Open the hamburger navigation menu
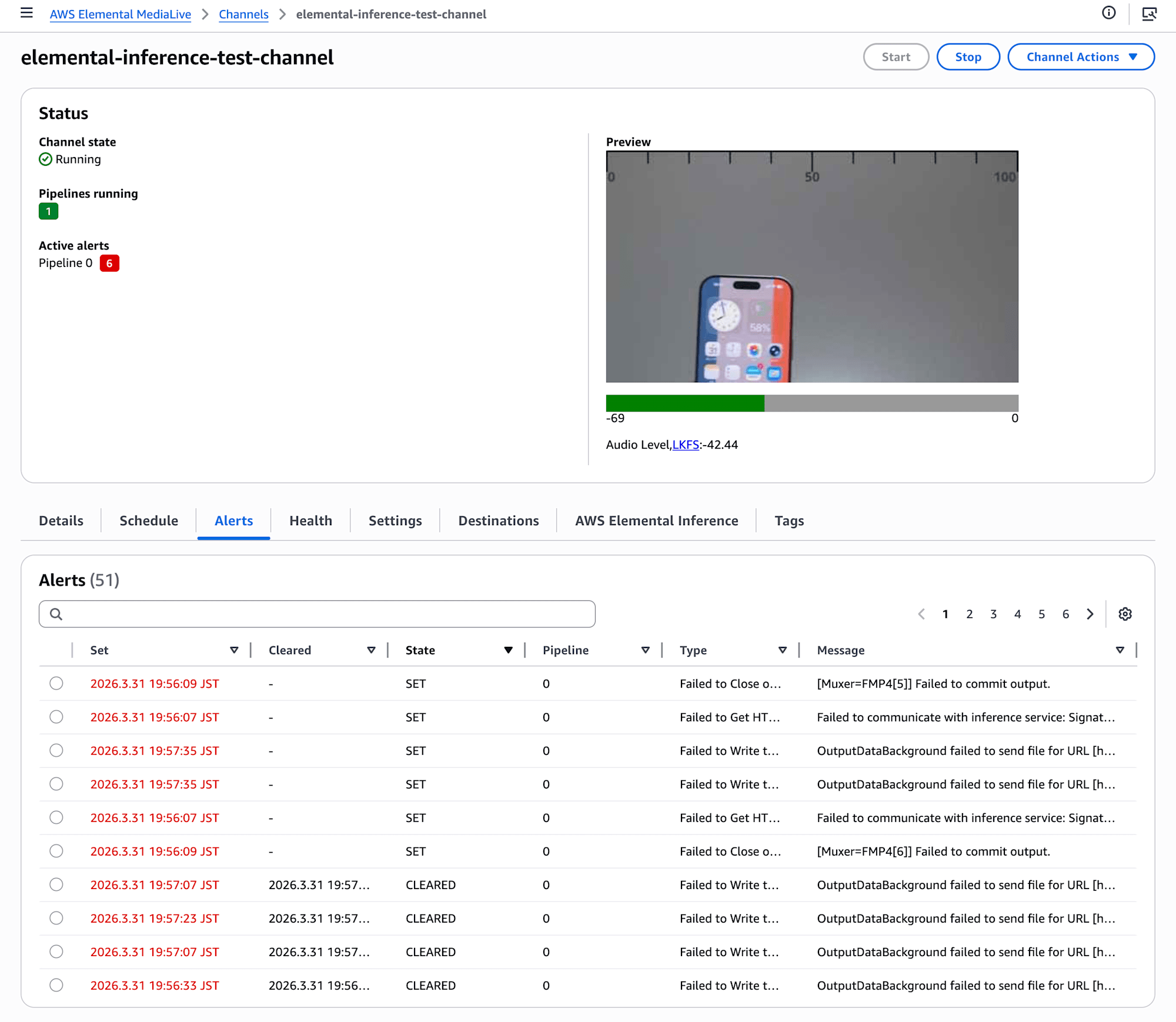 coord(26,13)
